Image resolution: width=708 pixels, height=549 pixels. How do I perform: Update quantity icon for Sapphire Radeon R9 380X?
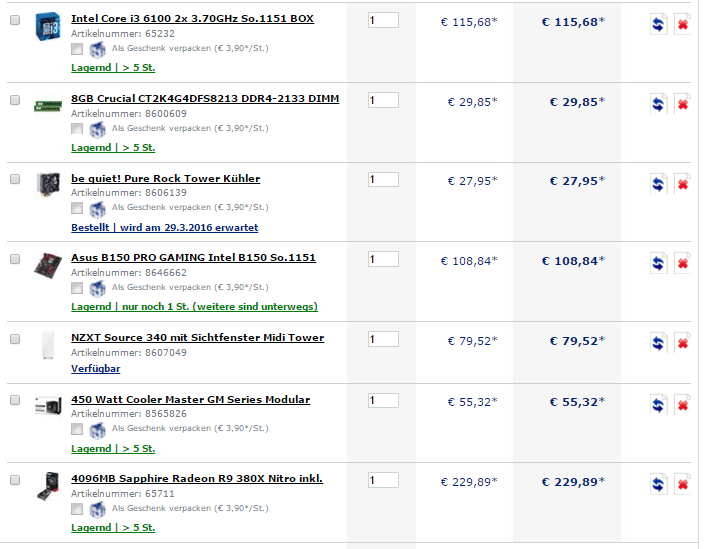658,484
